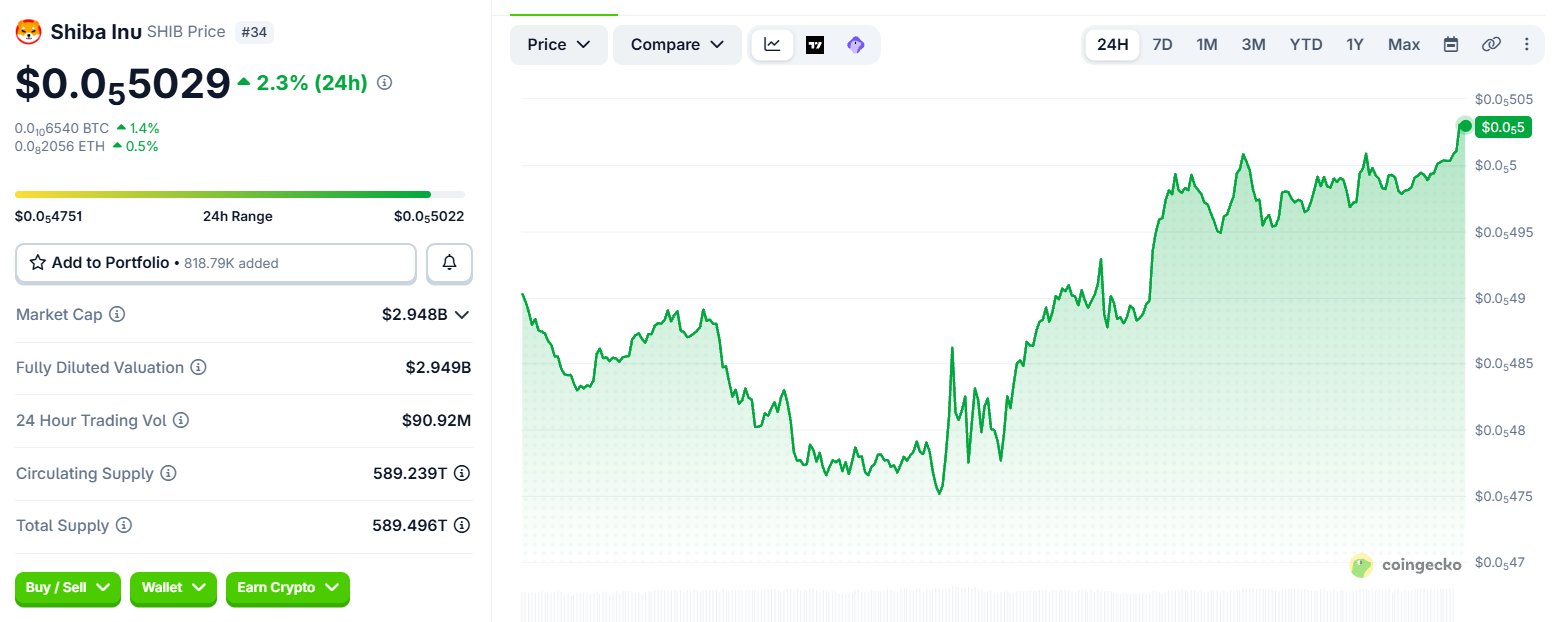This screenshot has width=1557, height=622.
Task: Click the $2.949B valuation value
Action: 438,367
